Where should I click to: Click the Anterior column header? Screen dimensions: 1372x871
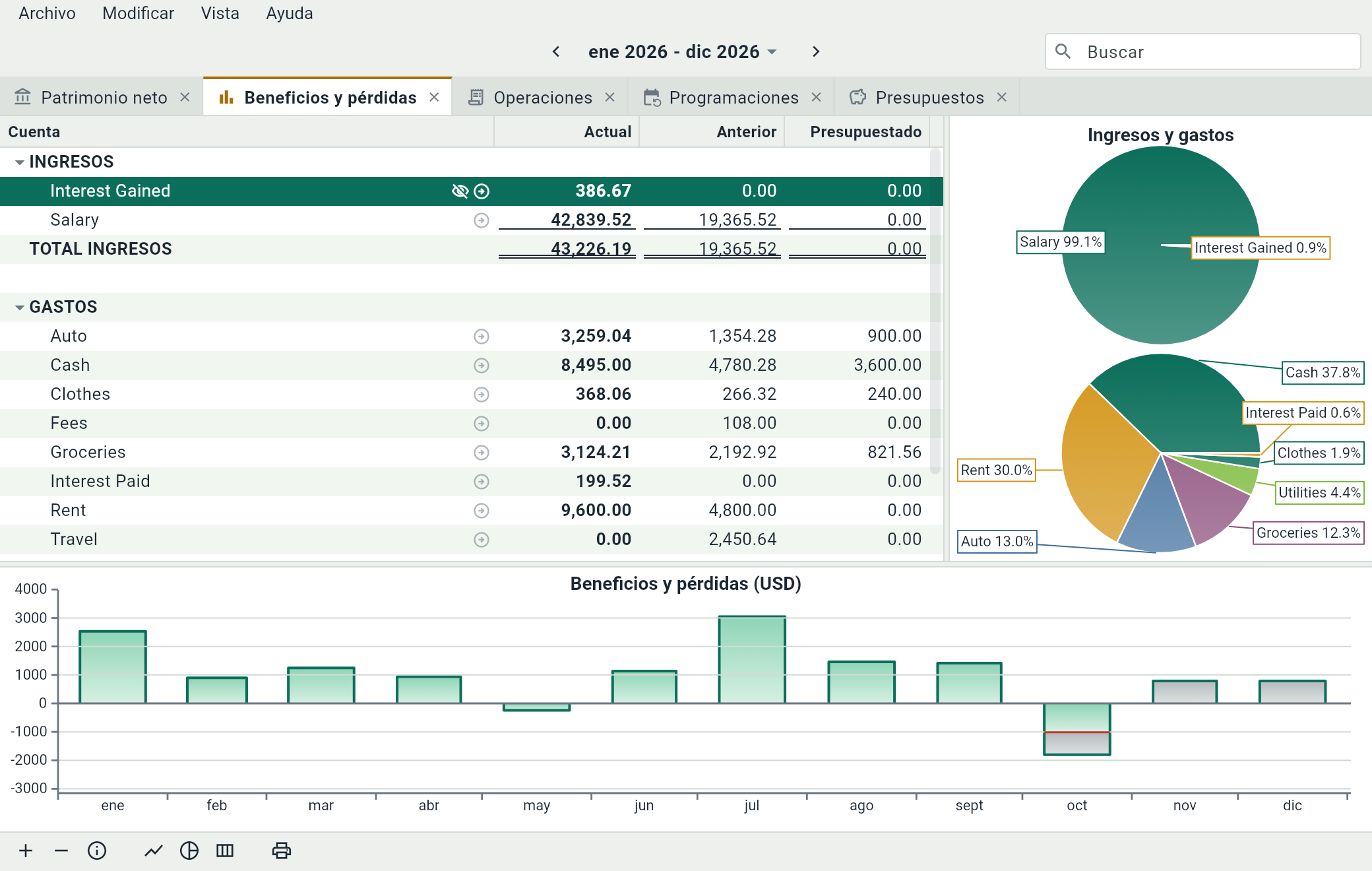712,132
